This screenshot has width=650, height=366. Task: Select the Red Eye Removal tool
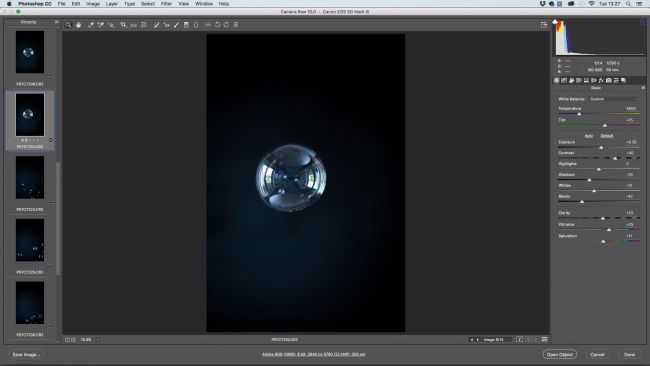(166, 25)
